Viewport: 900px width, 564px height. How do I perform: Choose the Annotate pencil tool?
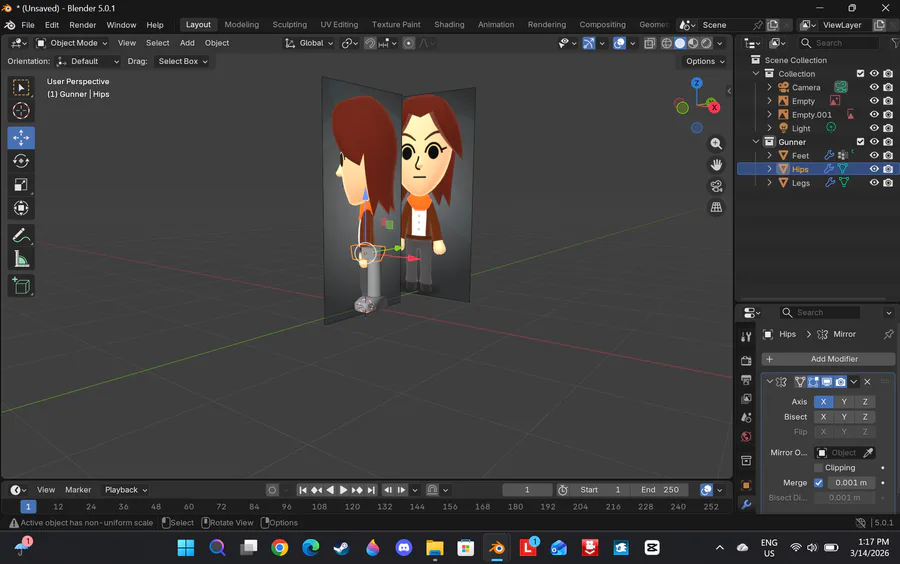(21, 236)
